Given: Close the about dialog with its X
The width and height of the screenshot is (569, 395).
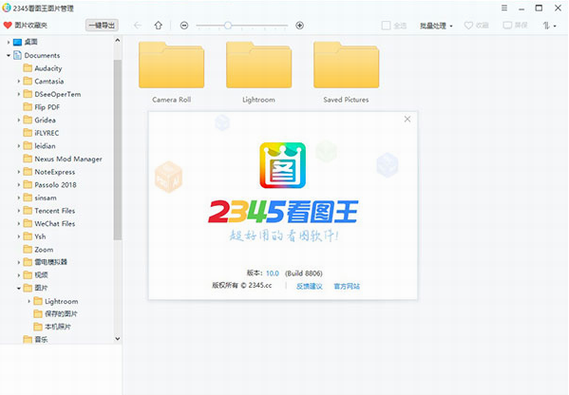Looking at the screenshot, I should 408,119.
